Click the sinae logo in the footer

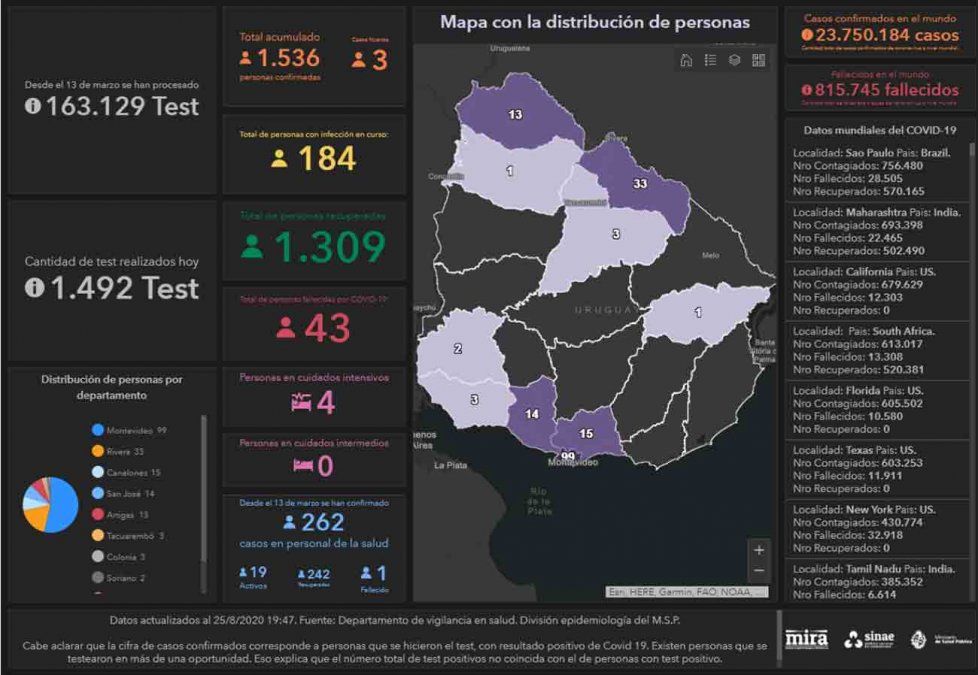point(868,639)
